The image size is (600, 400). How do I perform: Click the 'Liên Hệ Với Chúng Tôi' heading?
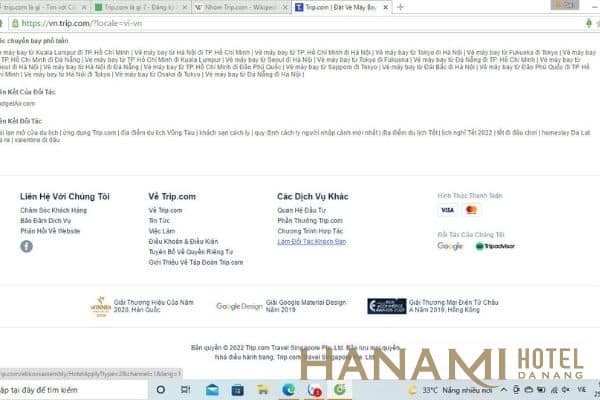65,197
